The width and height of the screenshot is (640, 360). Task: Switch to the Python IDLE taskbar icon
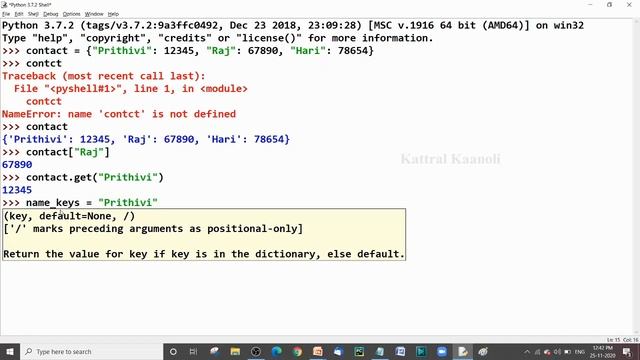tap(462, 351)
